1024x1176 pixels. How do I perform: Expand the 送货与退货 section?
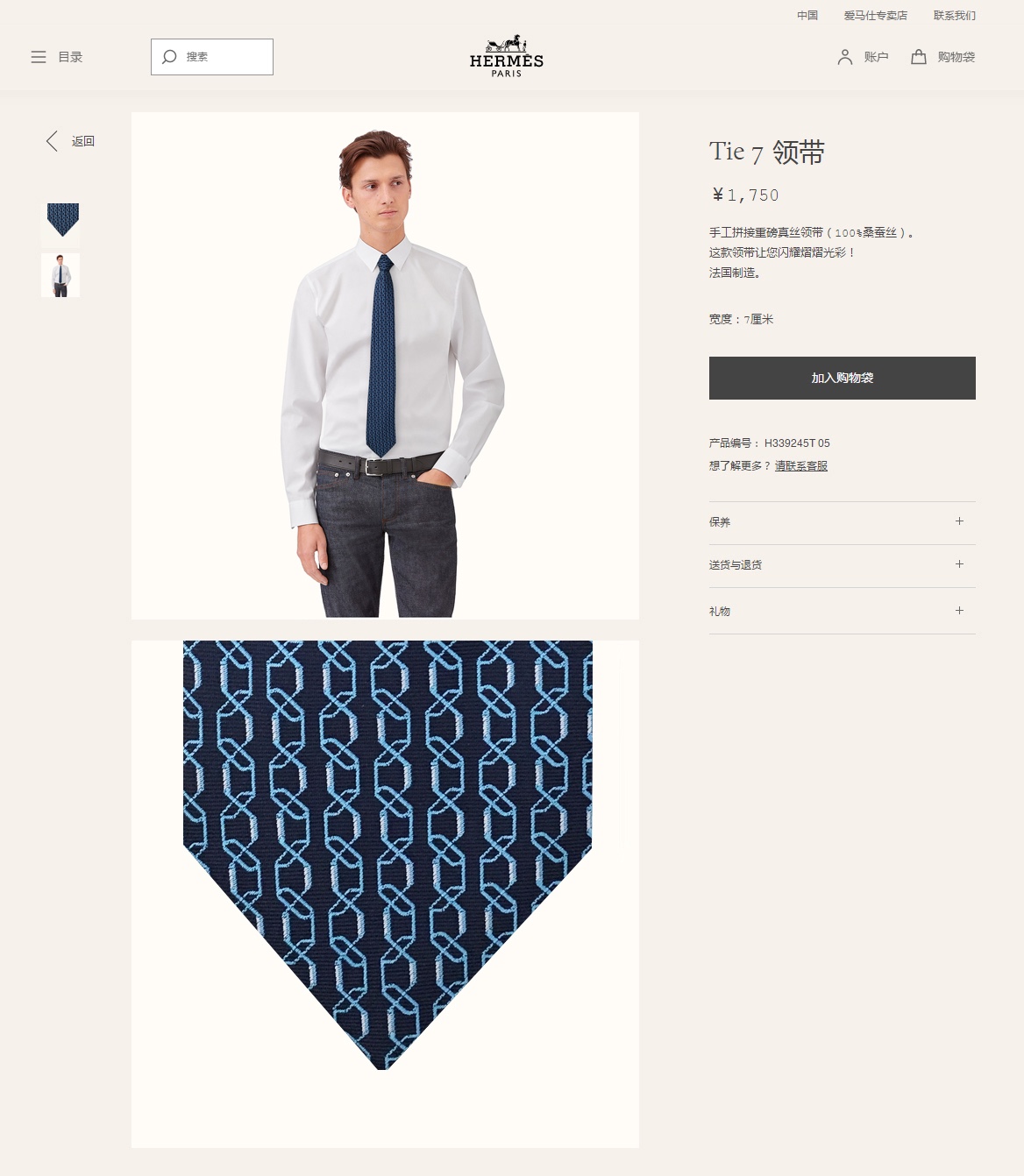click(843, 565)
